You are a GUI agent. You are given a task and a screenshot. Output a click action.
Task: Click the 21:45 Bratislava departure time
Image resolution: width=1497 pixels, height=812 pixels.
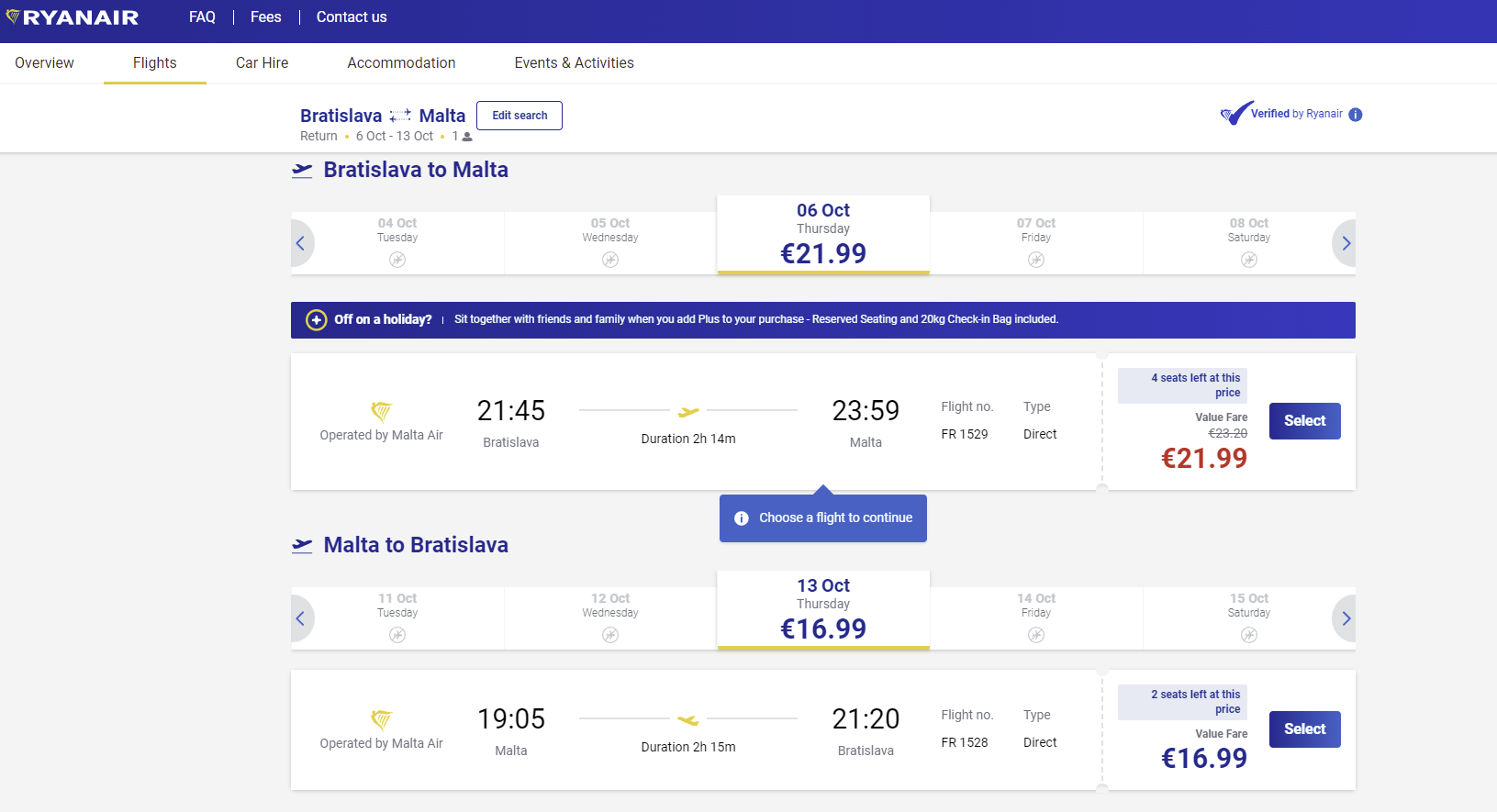tap(511, 410)
